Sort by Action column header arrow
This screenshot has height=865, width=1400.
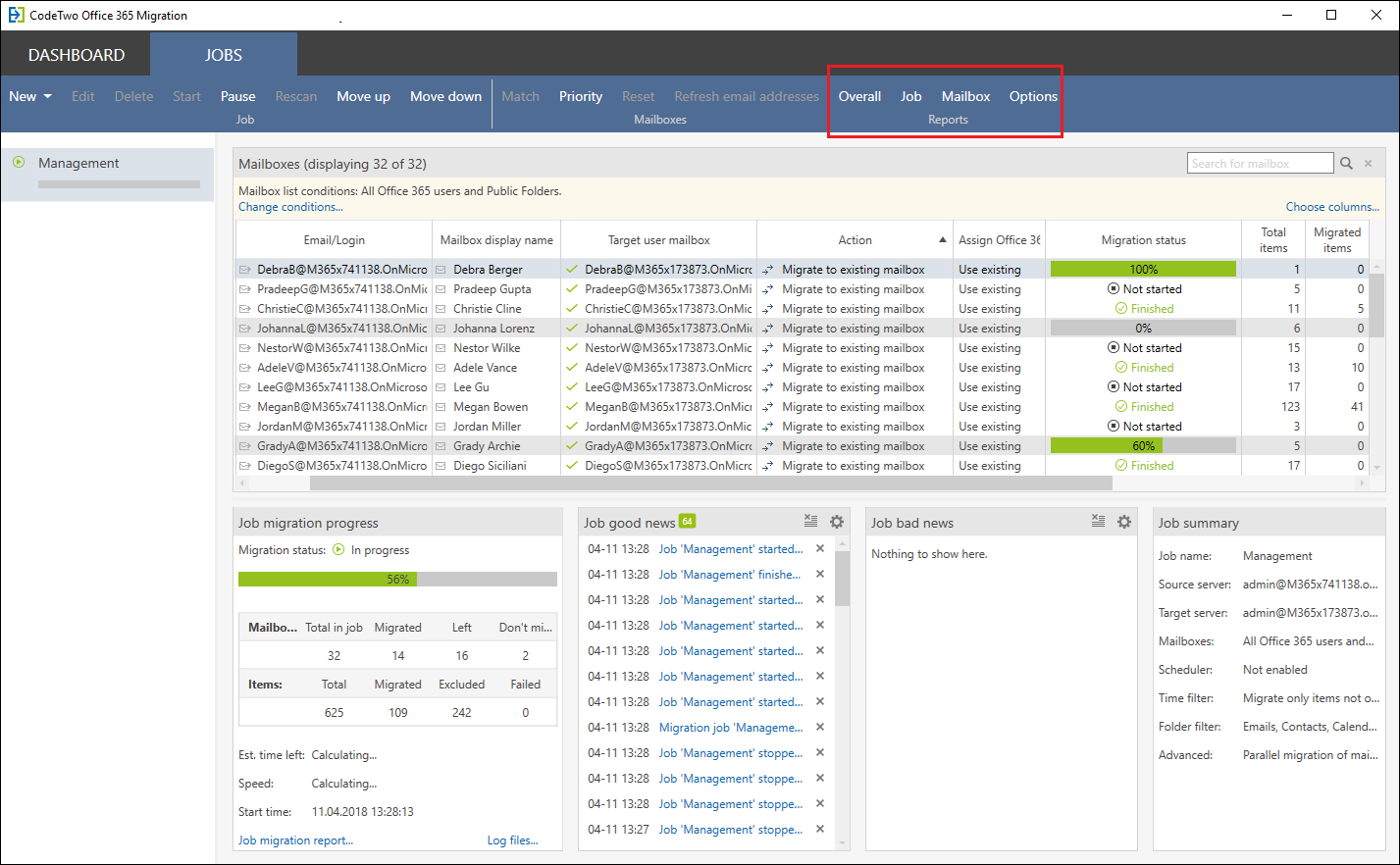coord(943,239)
